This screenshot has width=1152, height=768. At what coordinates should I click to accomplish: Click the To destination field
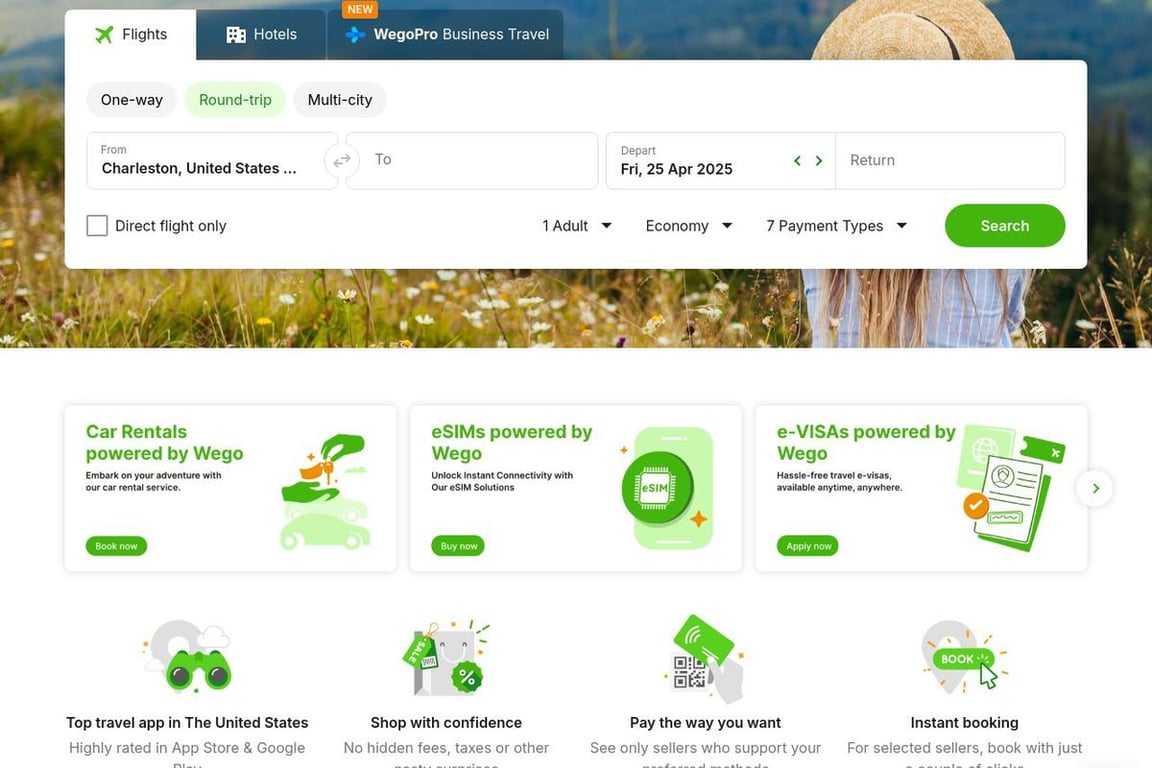(x=472, y=160)
